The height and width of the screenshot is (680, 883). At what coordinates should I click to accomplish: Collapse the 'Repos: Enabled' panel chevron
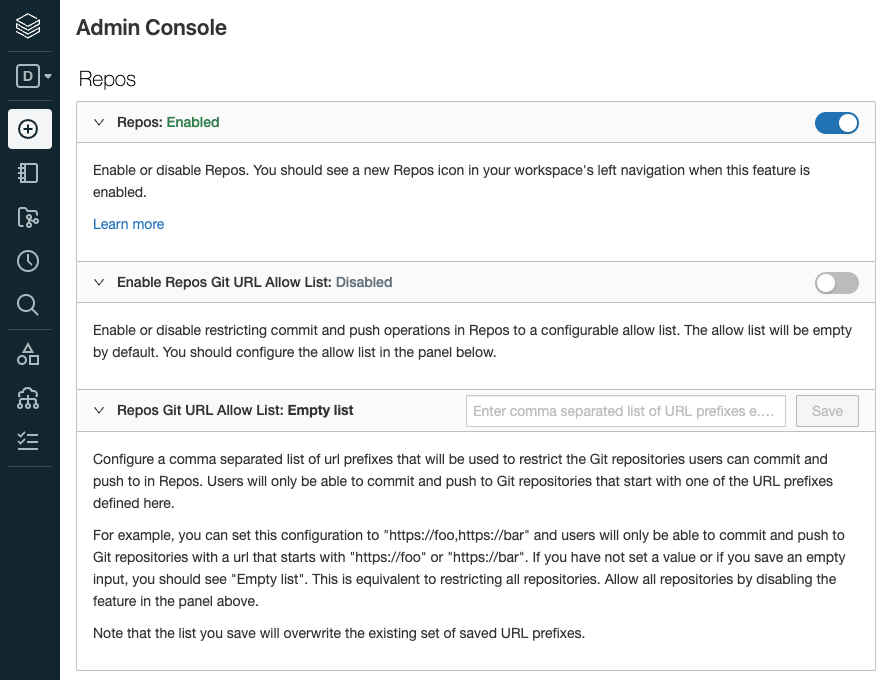(x=99, y=123)
